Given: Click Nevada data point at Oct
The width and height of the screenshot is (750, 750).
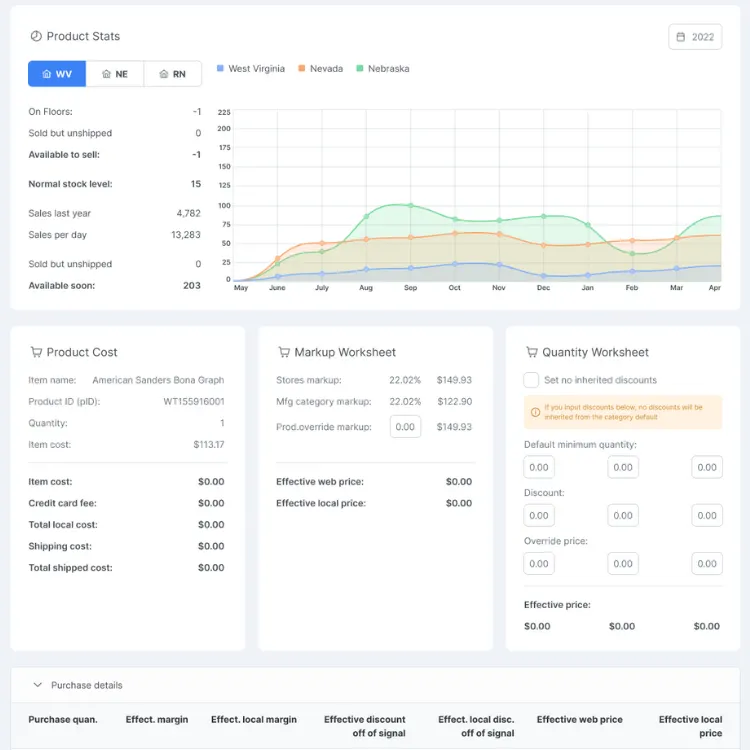Looking at the screenshot, I should tap(455, 233).
